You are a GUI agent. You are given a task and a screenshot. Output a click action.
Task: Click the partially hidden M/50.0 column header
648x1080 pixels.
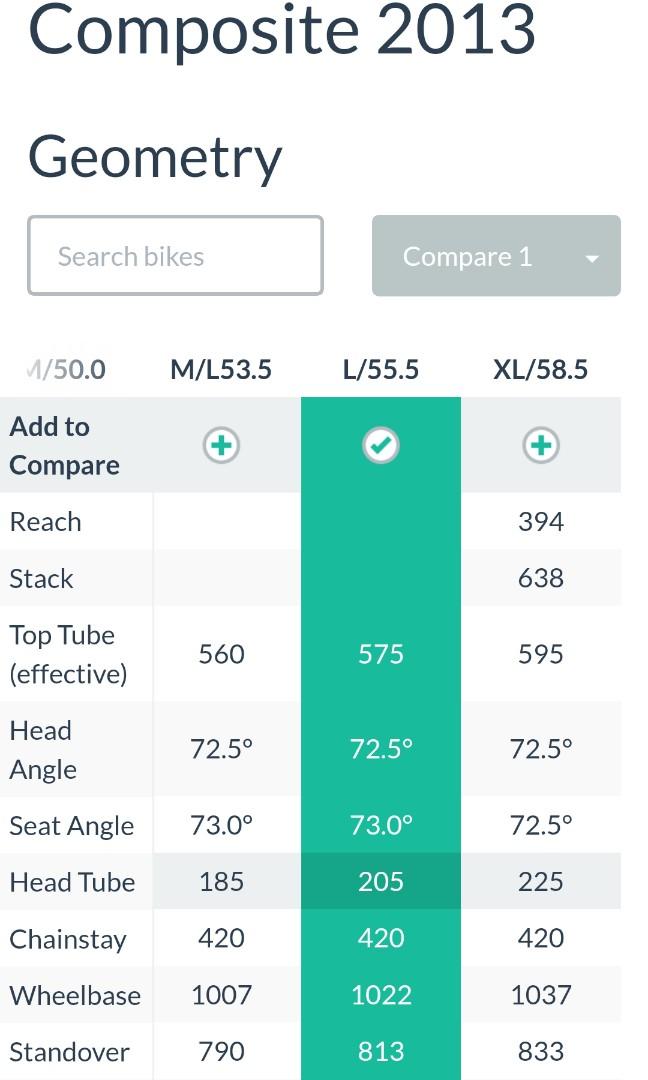(x=66, y=370)
